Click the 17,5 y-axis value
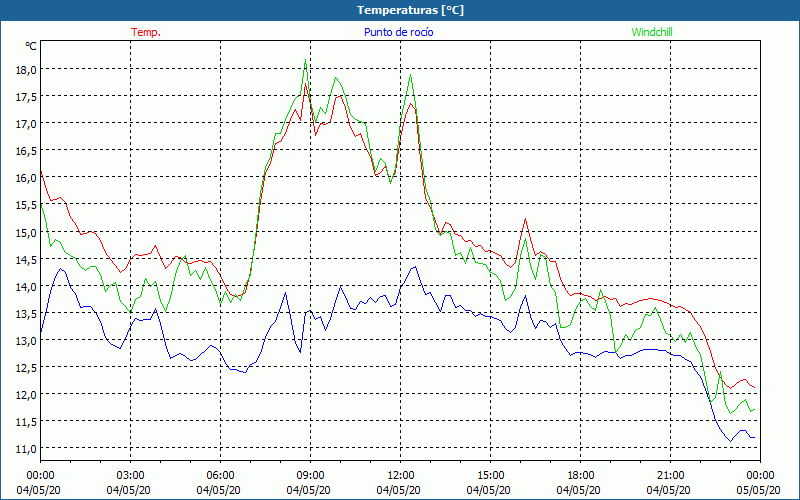Viewport: 800px width, 500px height. (26, 96)
